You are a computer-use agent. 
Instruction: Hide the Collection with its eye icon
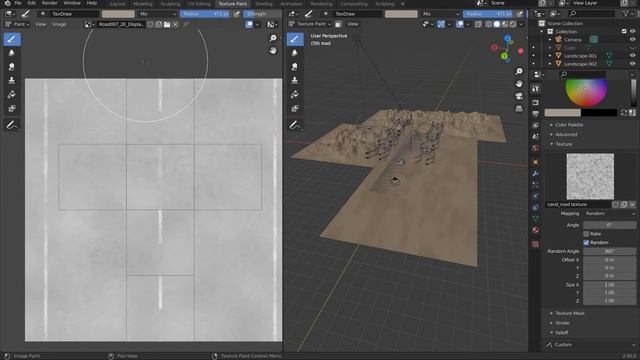(632, 31)
